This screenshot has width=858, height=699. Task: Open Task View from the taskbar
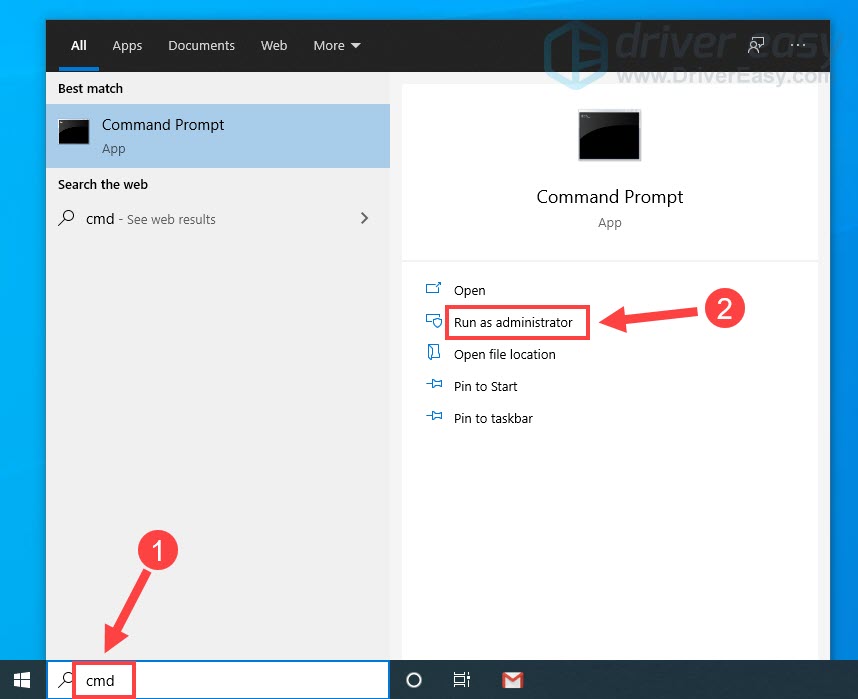pyautogui.click(x=461, y=680)
